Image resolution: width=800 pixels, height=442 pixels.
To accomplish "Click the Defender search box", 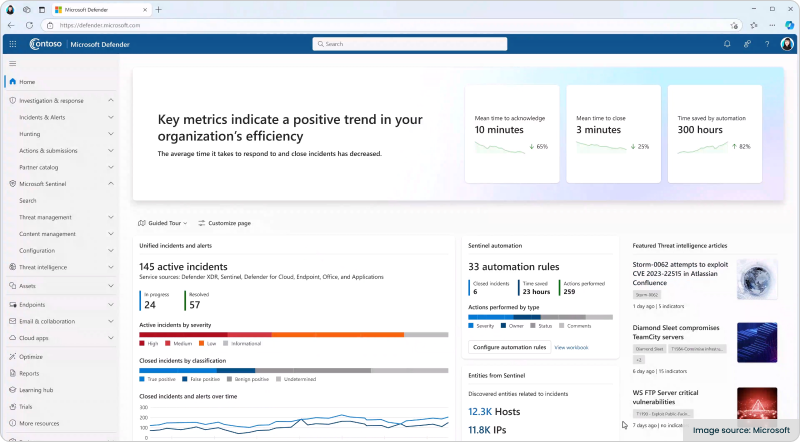I will pos(410,44).
